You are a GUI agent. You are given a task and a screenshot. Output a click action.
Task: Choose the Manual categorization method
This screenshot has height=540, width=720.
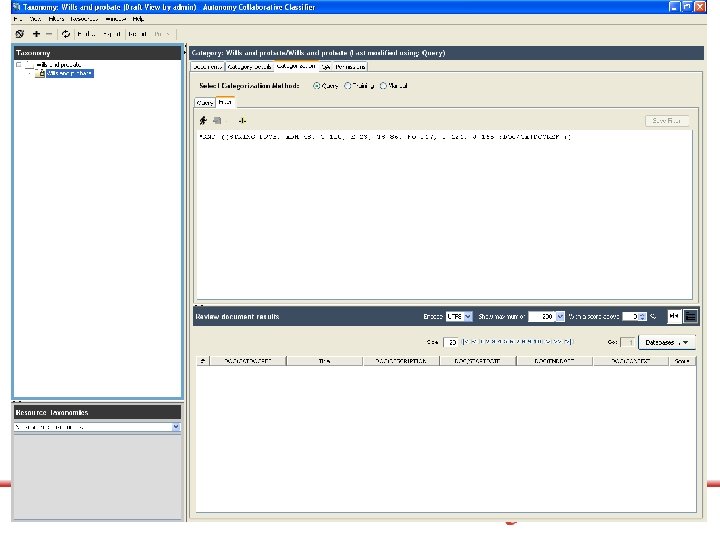[383, 86]
